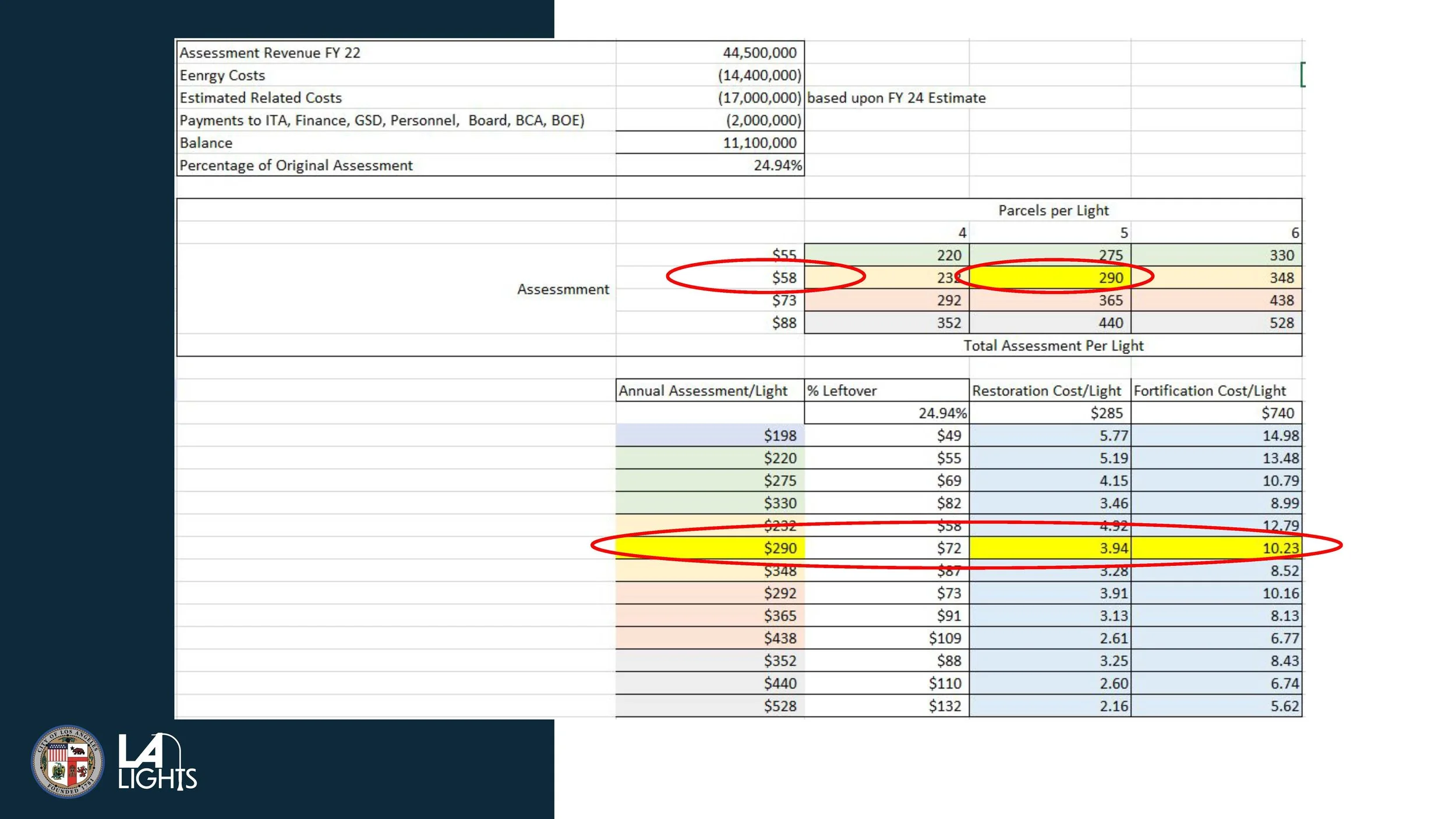Select the 438 cell in $73 row
1456x819 pixels.
click(x=1217, y=300)
